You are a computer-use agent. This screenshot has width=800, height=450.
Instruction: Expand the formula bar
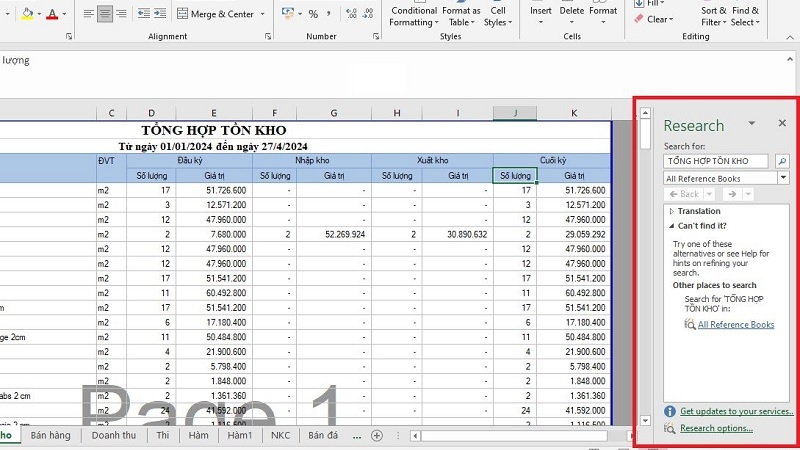click(x=790, y=59)
